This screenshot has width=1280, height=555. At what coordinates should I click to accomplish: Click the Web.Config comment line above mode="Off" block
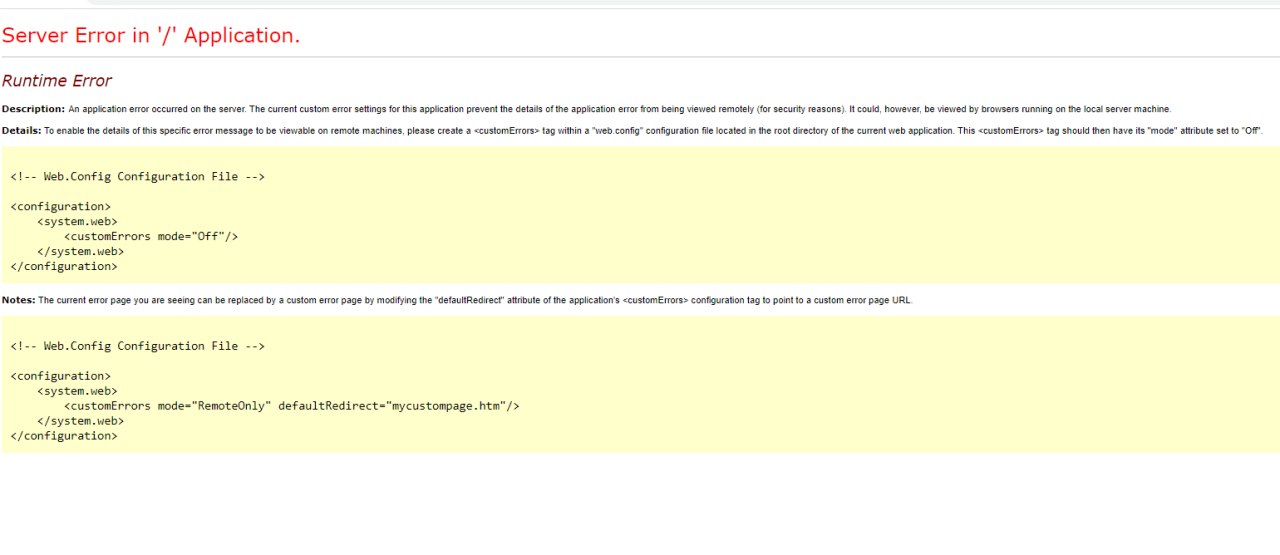point(138,177)
